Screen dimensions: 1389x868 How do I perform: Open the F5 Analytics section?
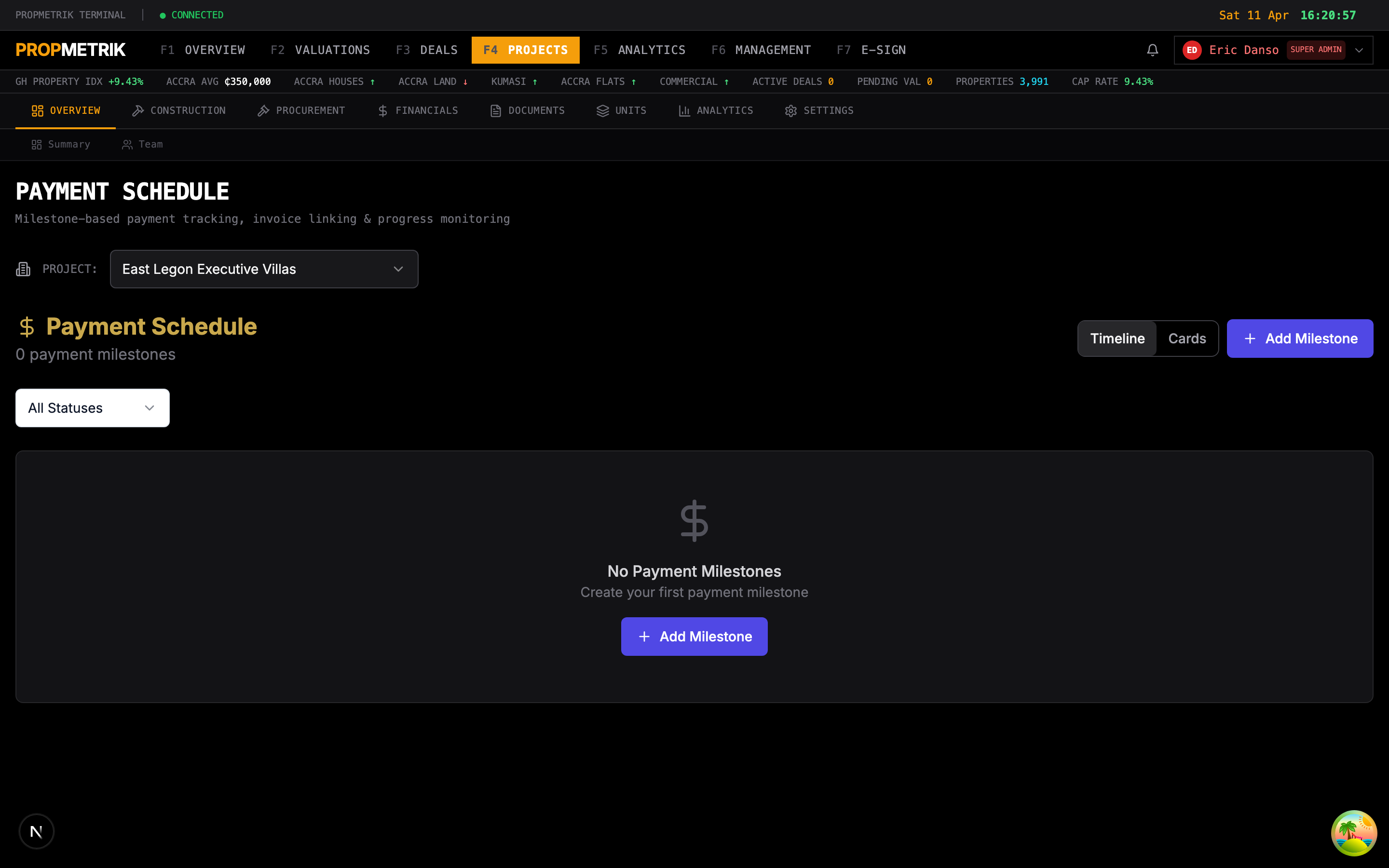click(x=640, y=50)
